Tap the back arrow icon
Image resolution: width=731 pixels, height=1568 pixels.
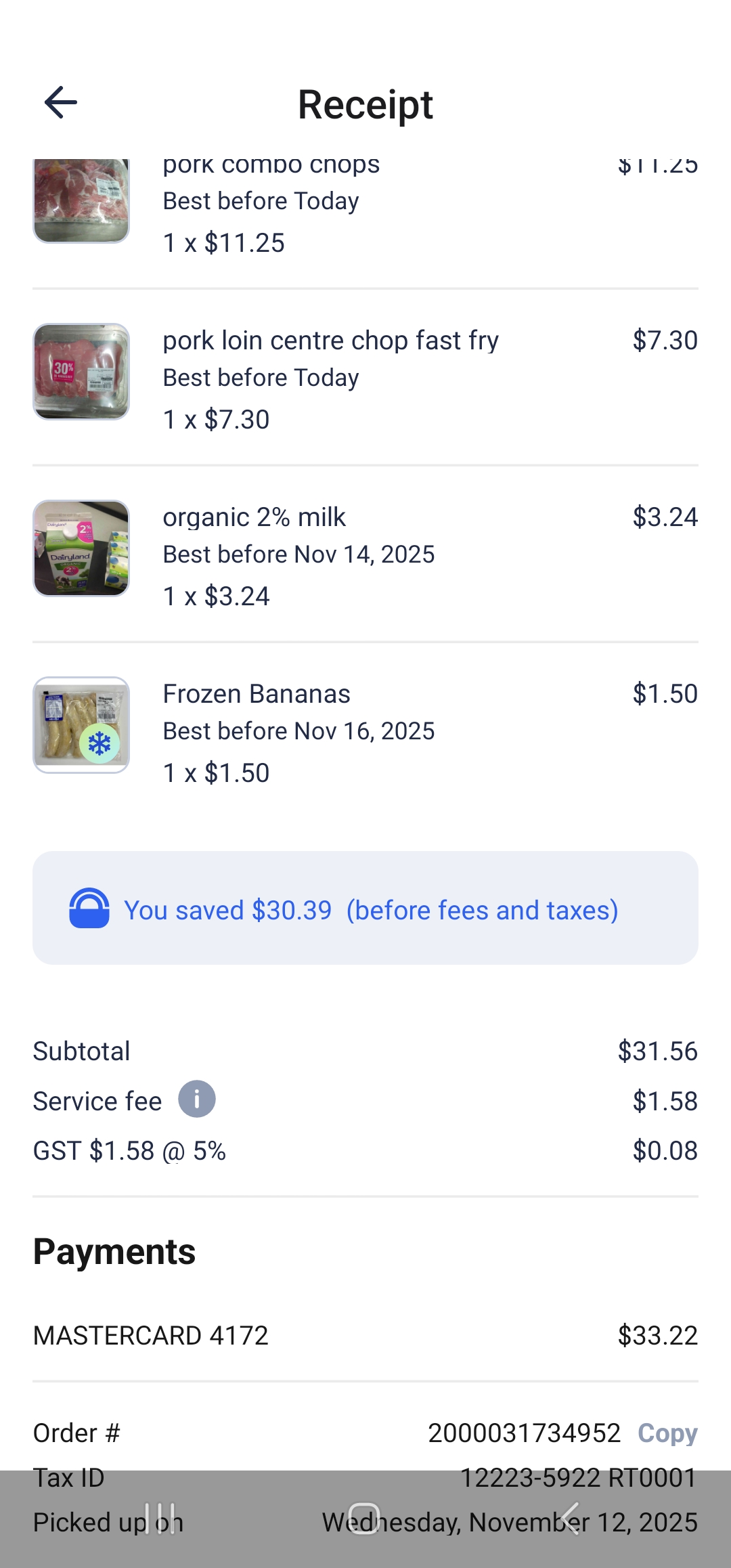pos(60,103)
